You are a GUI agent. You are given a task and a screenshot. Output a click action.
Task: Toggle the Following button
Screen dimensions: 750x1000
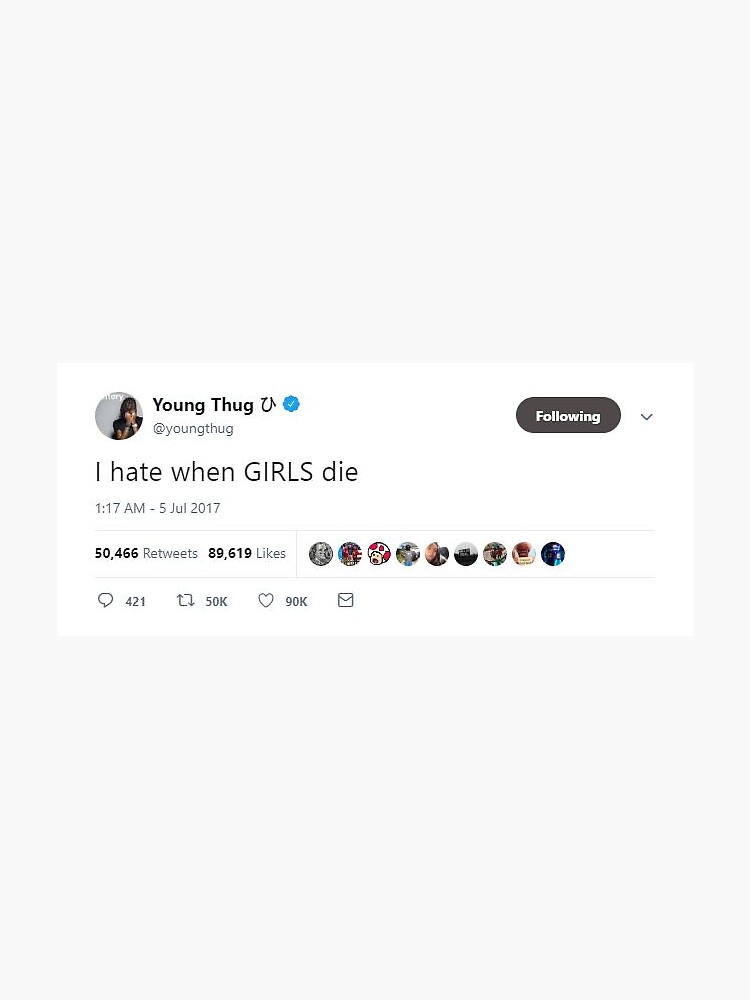[568, 415]
